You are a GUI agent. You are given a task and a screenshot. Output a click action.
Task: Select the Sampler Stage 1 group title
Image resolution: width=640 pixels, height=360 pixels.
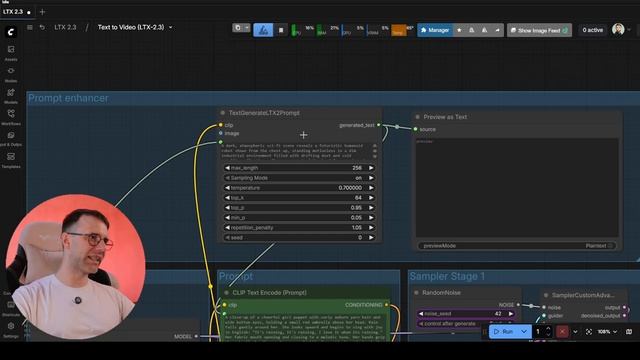pos(447,276)
